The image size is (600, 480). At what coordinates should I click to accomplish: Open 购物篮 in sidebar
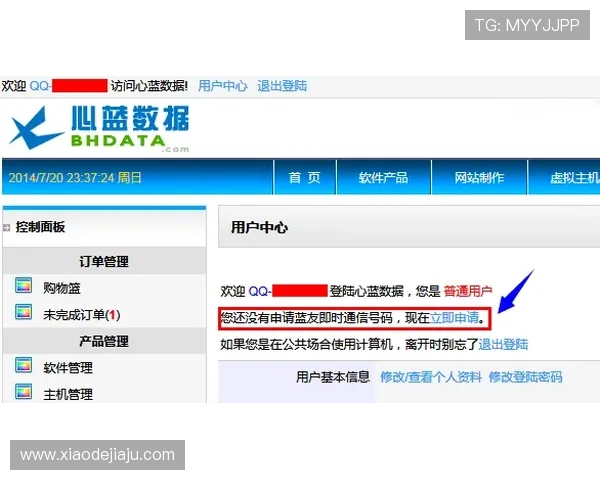(x=62, y=288)
